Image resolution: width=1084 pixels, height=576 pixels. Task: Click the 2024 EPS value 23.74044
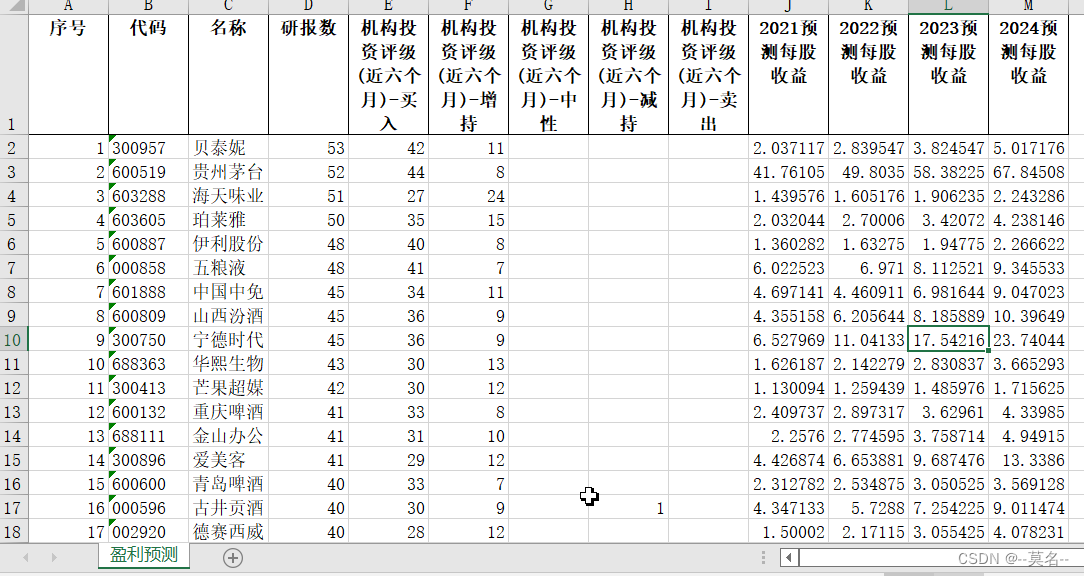click(x=1029, y=340)
